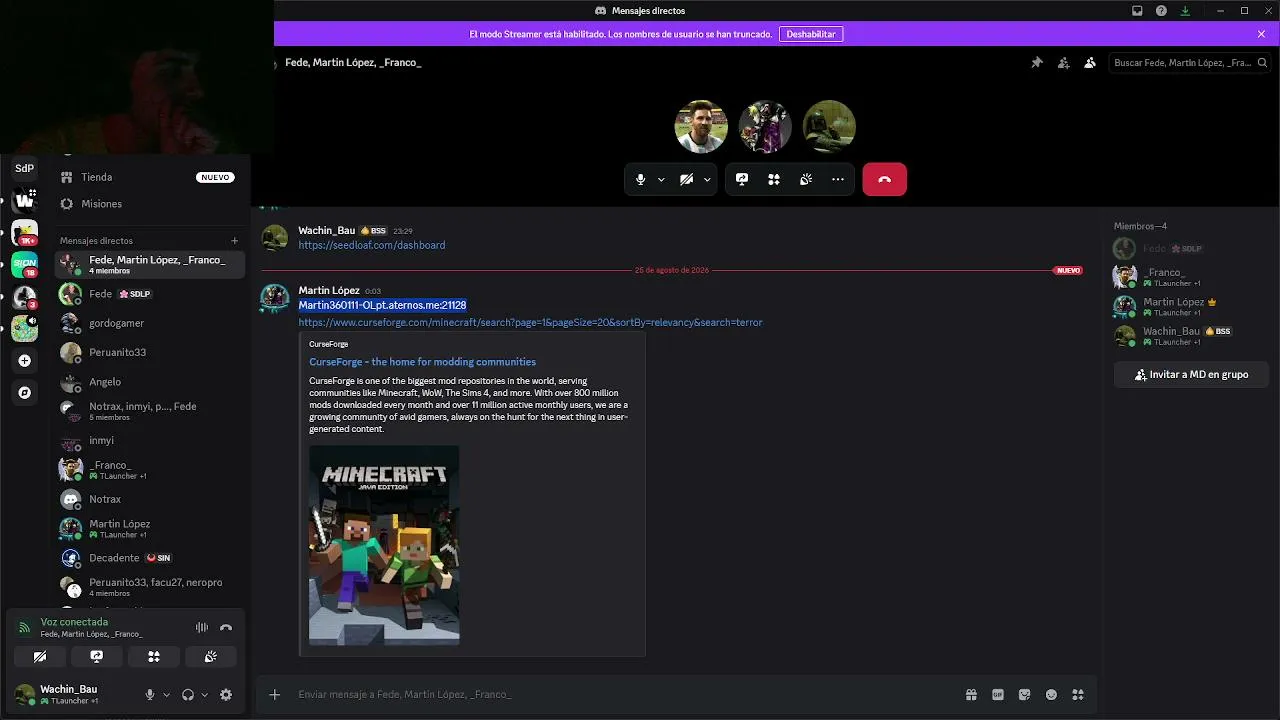This screenshot has height=720, width=1280.
Task: Deafen audio with the headphones icon
Action: (188, 695)
